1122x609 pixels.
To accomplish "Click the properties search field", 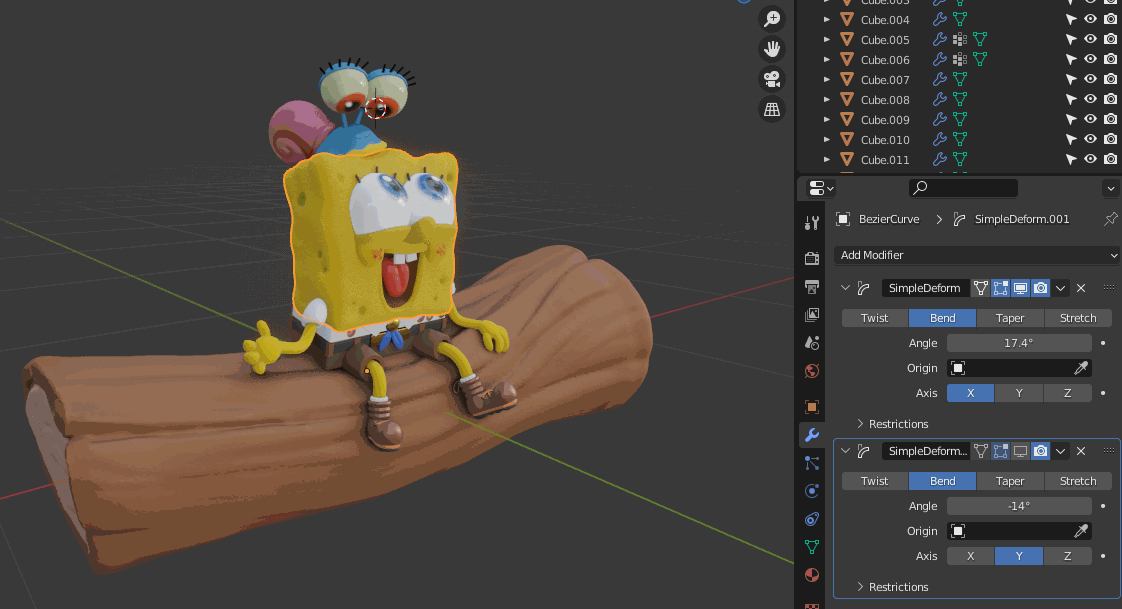I will click(963, 188).
